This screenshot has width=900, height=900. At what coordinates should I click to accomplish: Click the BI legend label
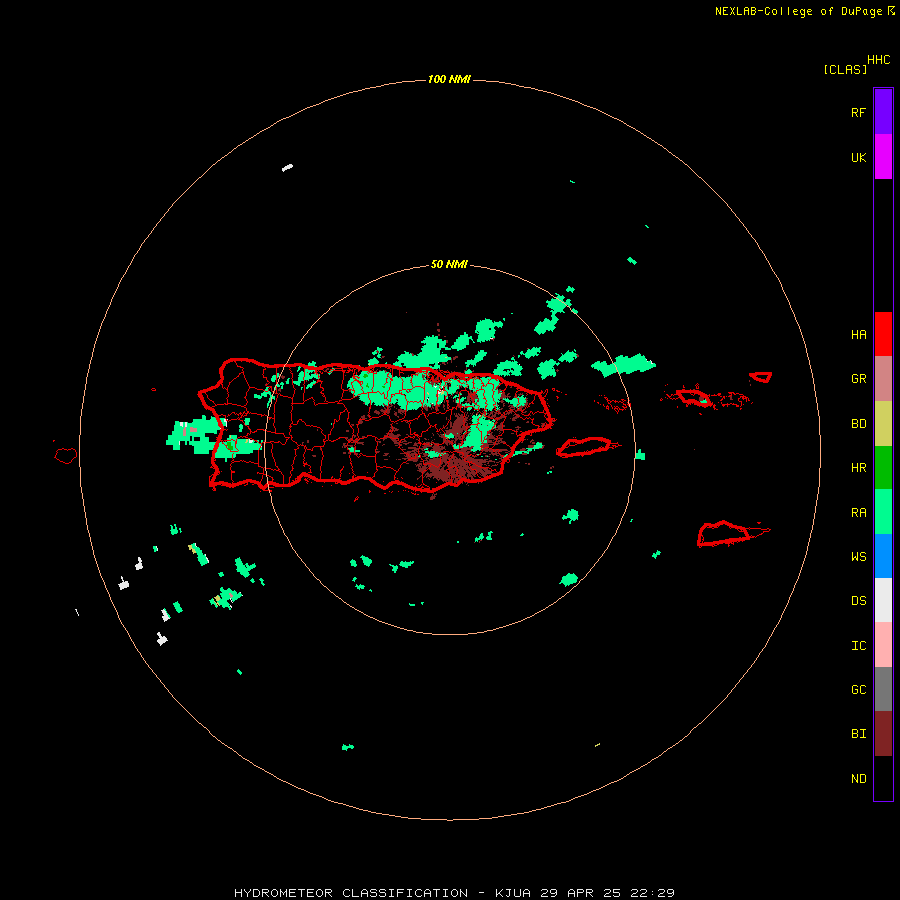click(x=858, y=734)
